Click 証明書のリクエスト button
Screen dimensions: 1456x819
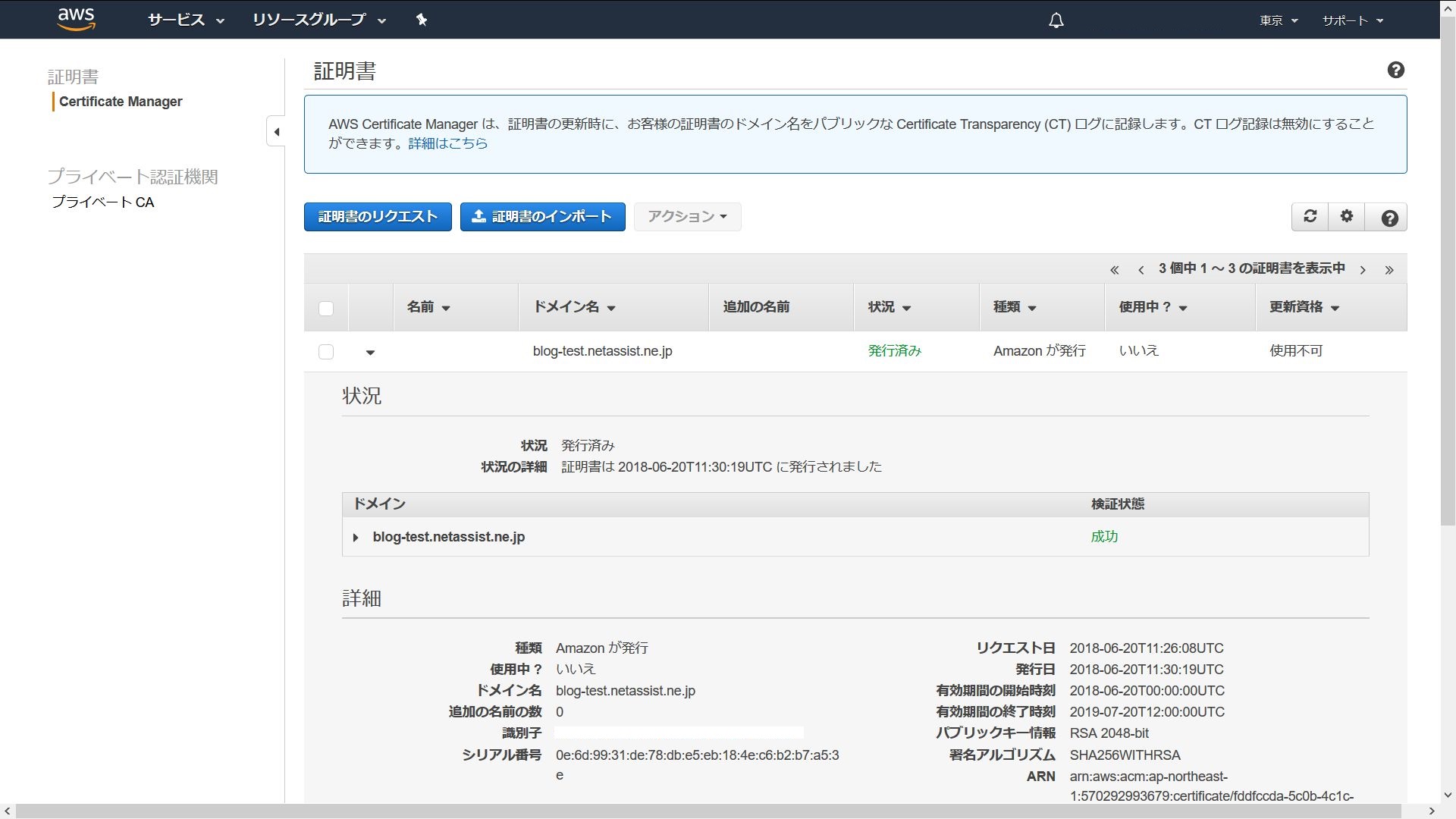(378, 217)
